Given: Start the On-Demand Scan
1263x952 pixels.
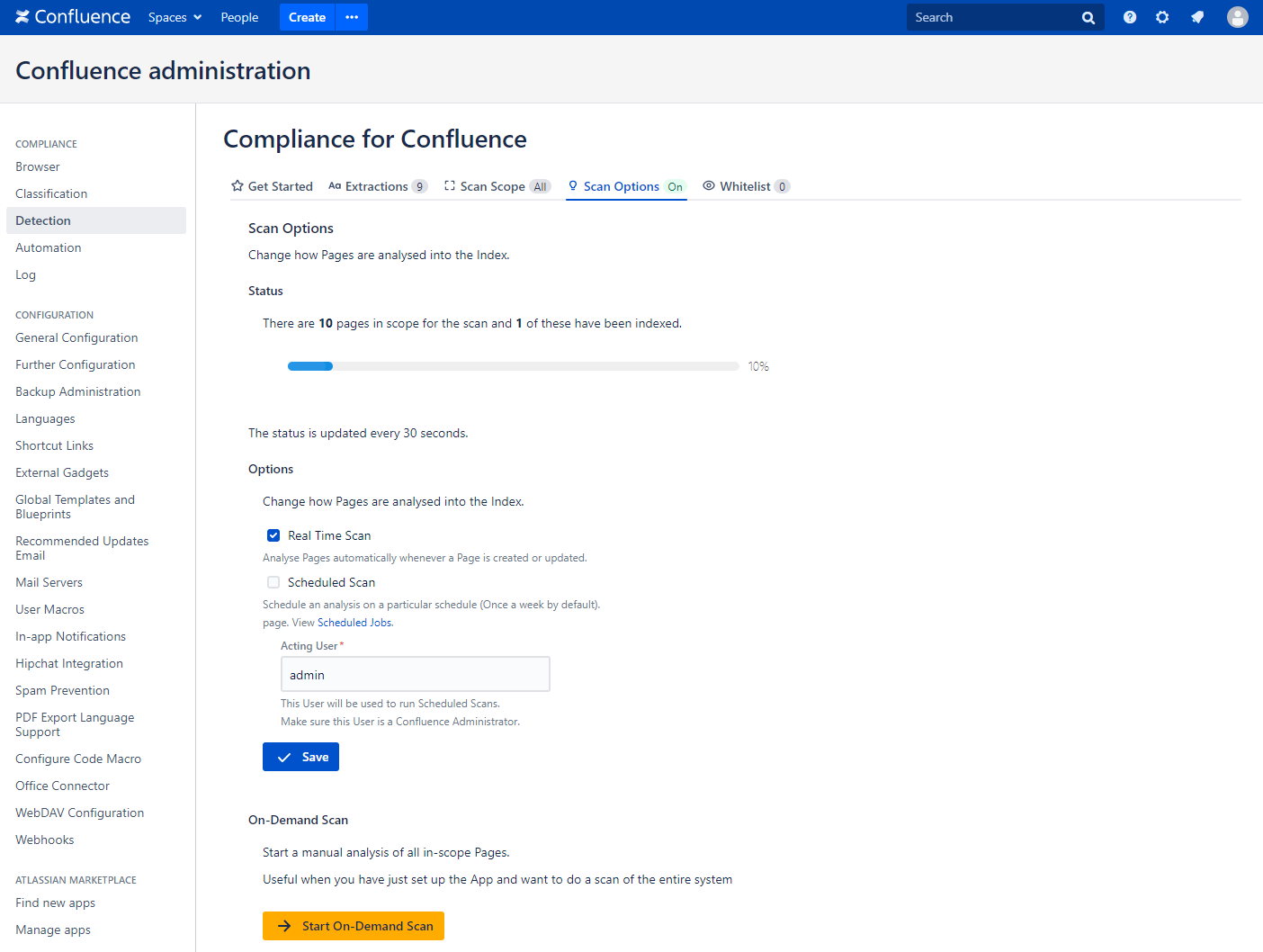Looking at the screenshot, I should pos(354,926).
